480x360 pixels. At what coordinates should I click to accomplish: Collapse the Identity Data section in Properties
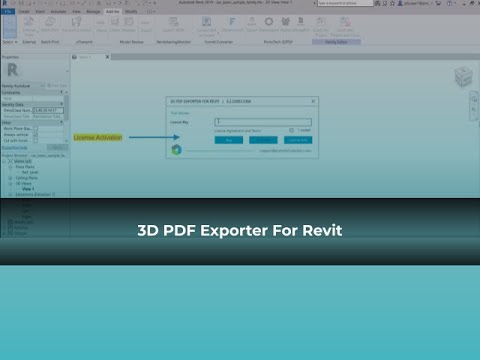click(61, 104)
